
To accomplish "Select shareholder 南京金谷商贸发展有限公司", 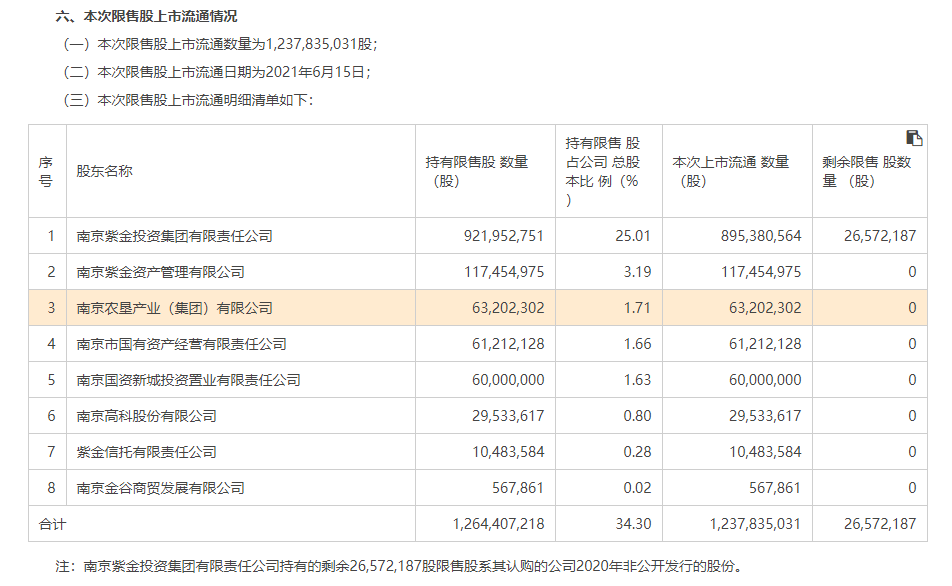I will [x=160, y=488].
